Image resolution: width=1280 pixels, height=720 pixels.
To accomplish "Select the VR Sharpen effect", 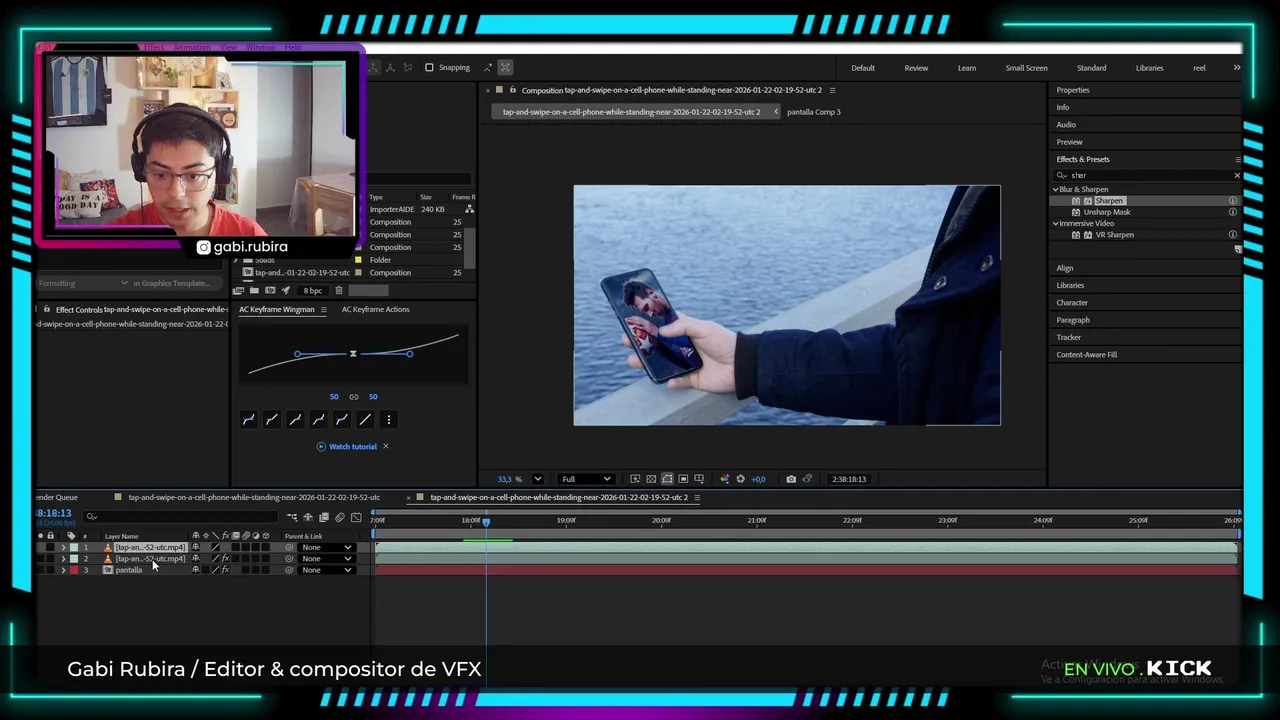I will [1114, 235].
